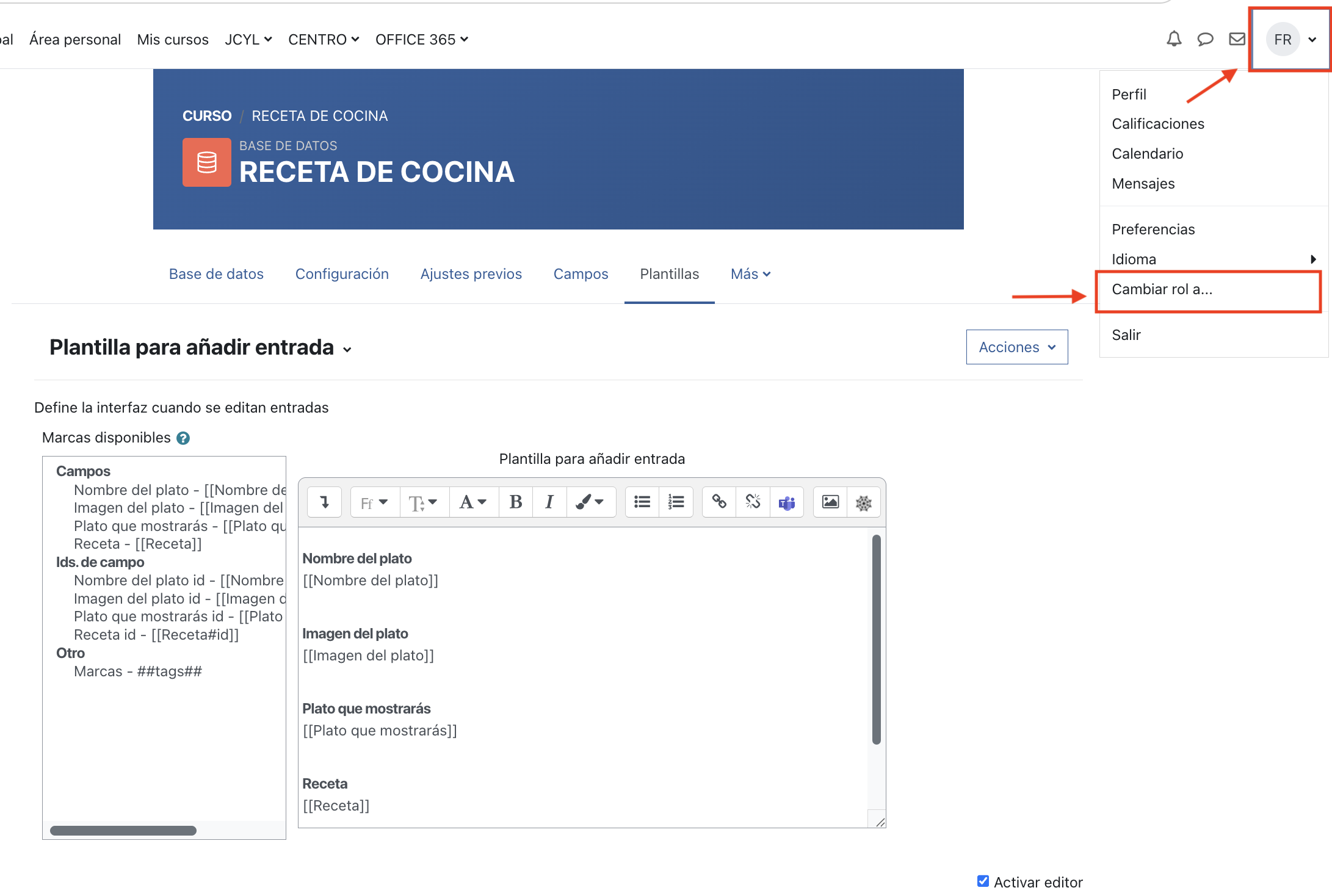Click the editor resize handle corner
The image size is (1332, 896).
point(880,822)
